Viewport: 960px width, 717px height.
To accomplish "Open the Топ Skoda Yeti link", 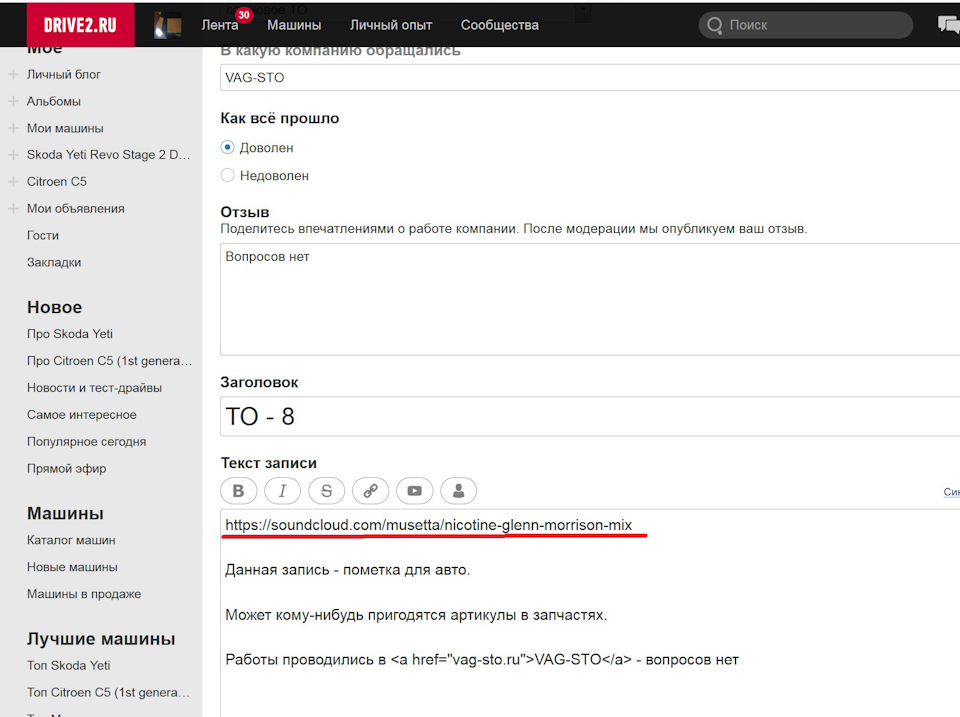I will pos(69,665).
